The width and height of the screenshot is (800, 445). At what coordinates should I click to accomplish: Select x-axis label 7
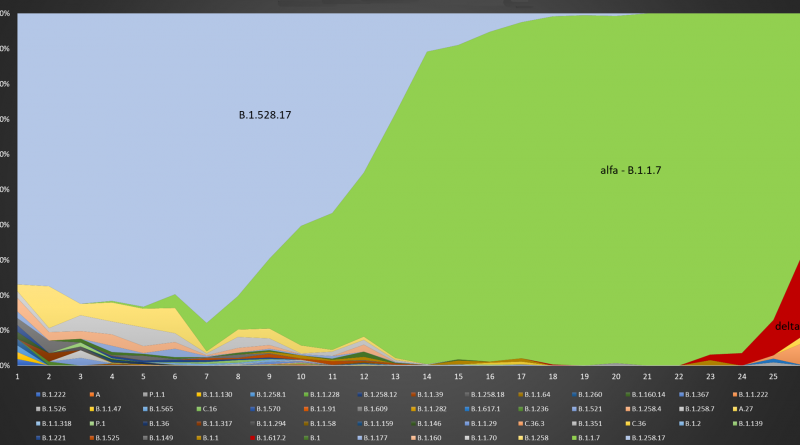tap(206, 377)
